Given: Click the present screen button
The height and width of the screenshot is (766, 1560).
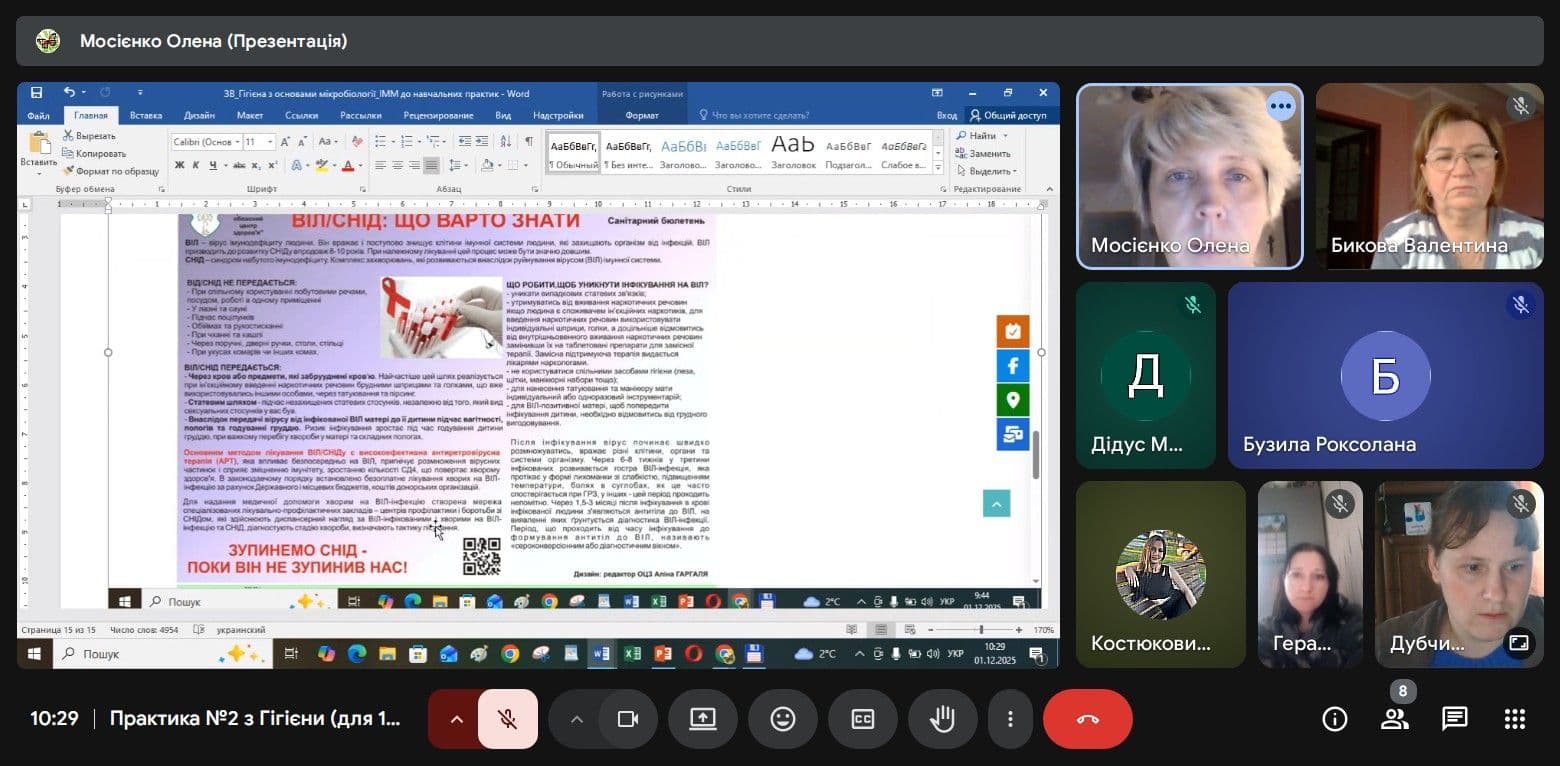Looking at the screenshot, I should click(703, 719).
